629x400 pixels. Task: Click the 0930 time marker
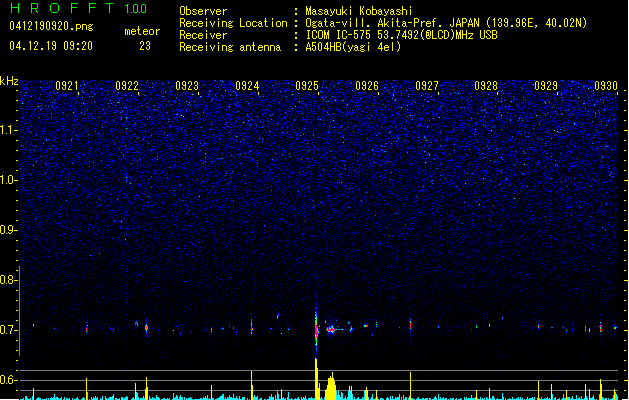606,86
